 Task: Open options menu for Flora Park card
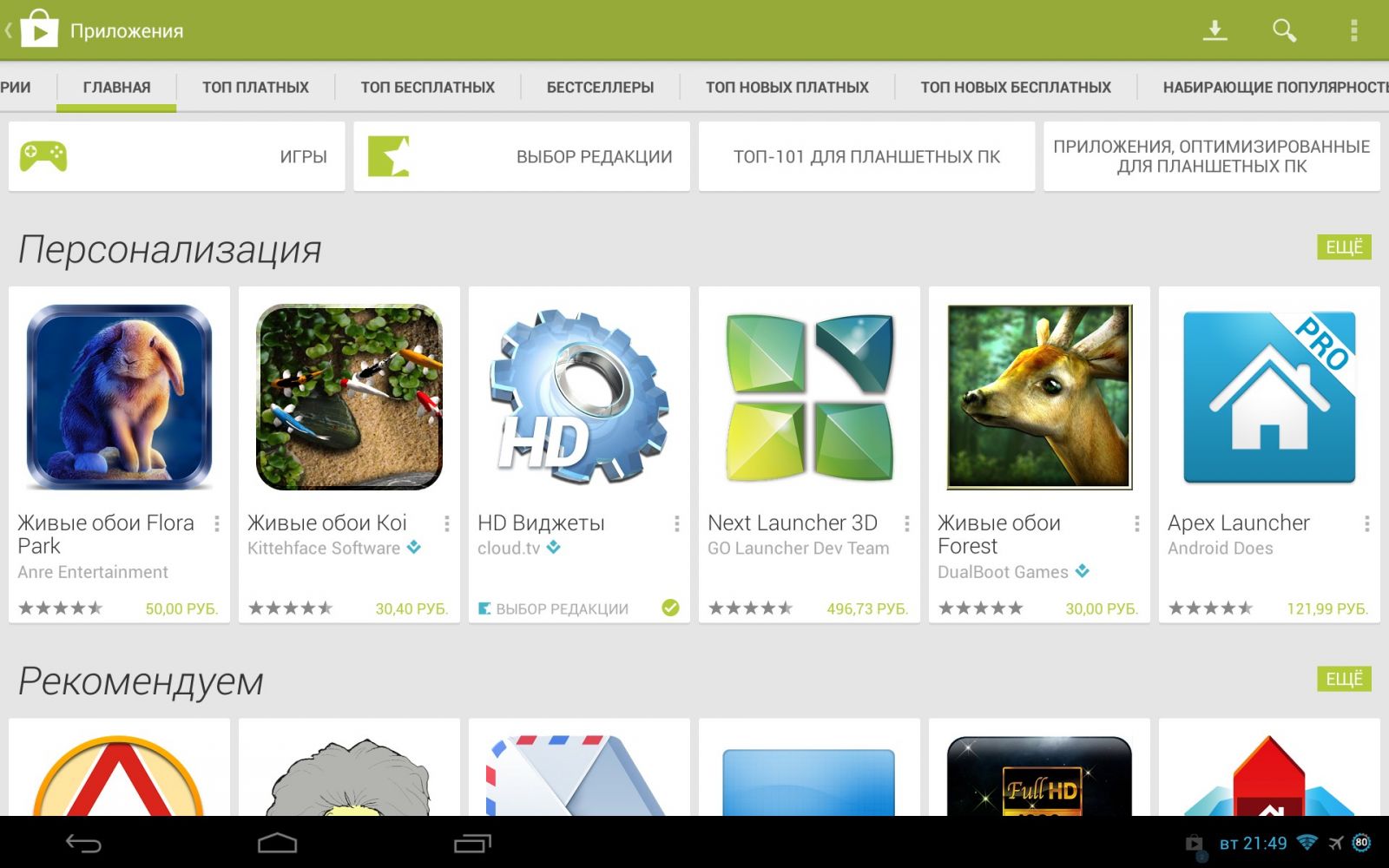(x=216, y=523)
